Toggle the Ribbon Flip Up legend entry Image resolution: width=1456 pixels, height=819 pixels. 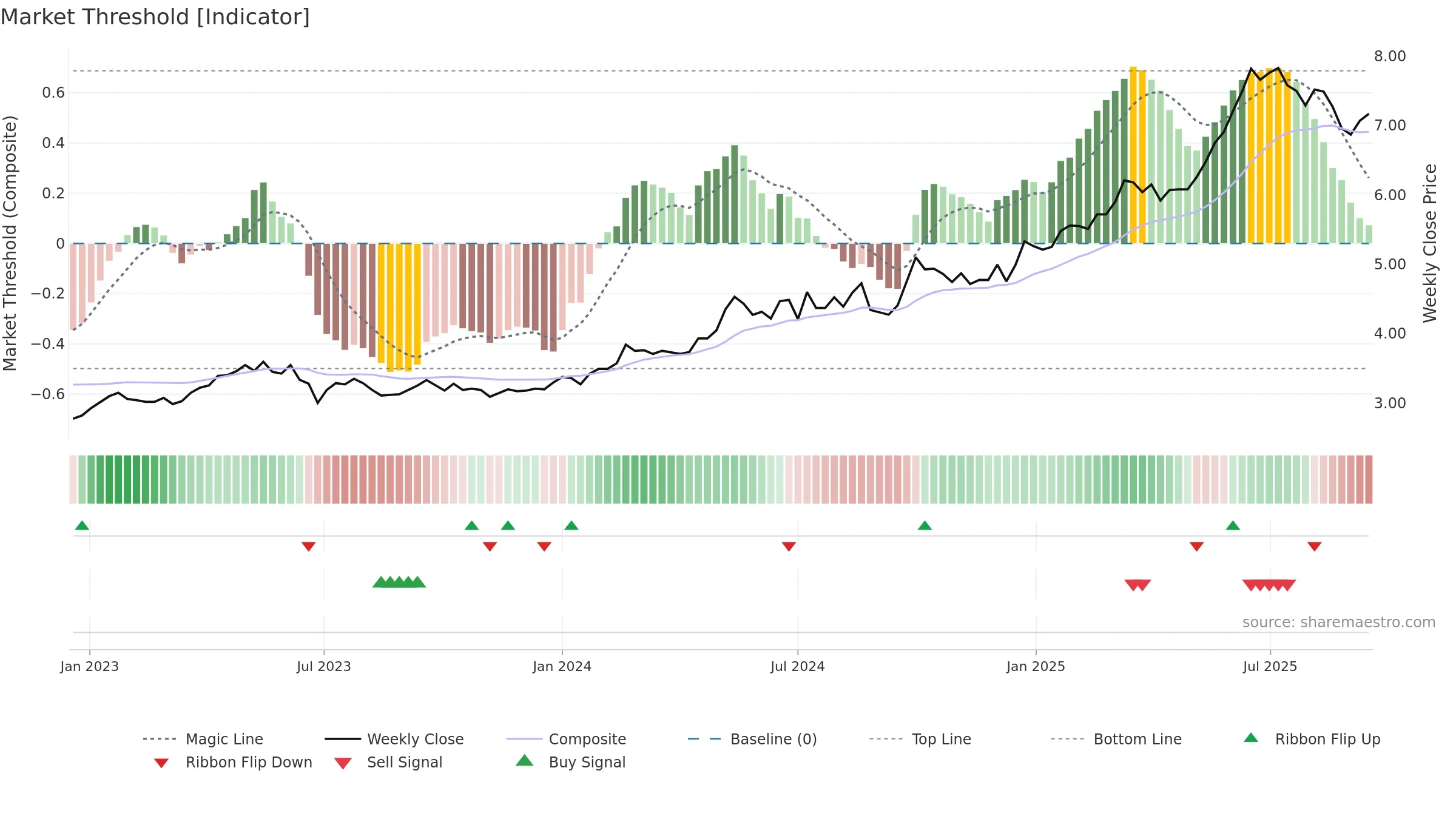1312,739
